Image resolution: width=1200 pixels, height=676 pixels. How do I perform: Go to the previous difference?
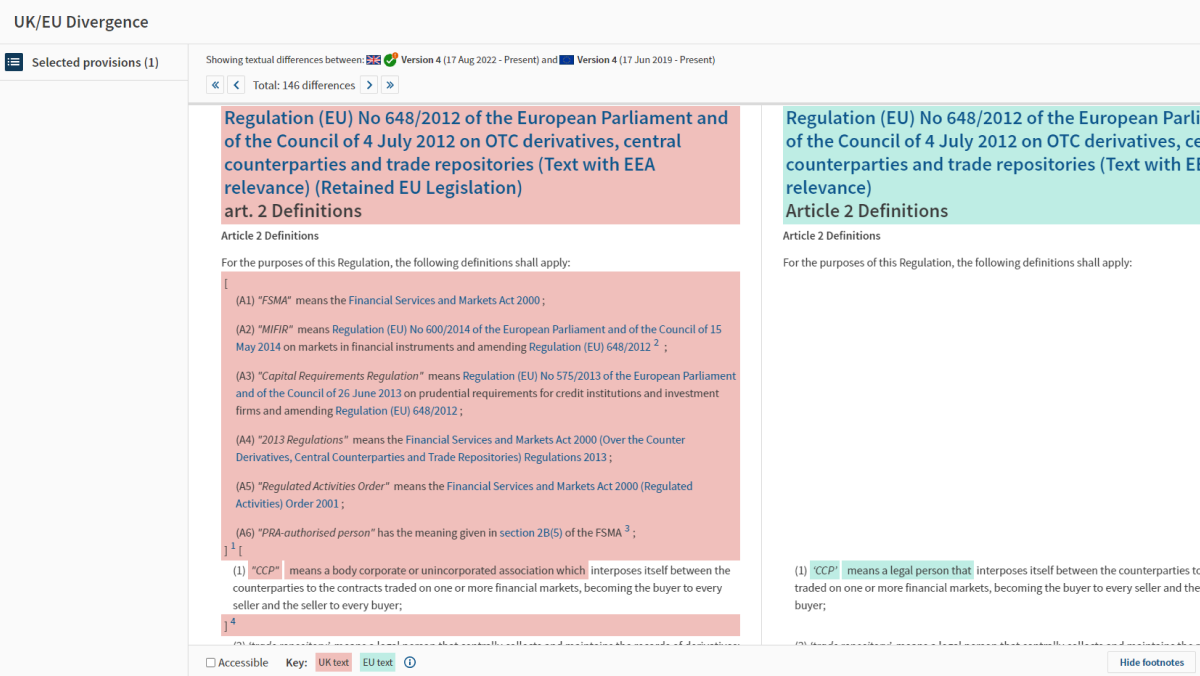pyautogui.click(x=236, y=85)
